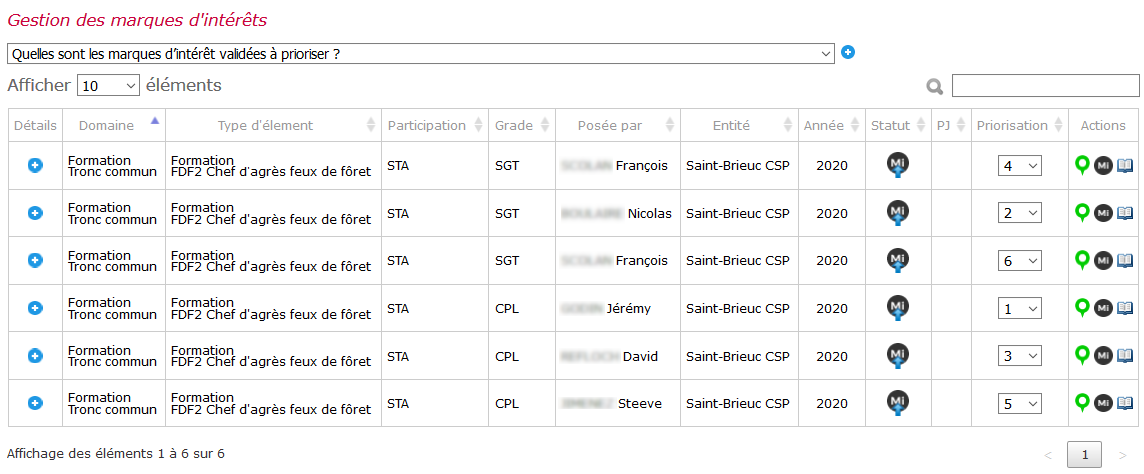Click the blue plus icon beside question dropdown

pos(848,53)
